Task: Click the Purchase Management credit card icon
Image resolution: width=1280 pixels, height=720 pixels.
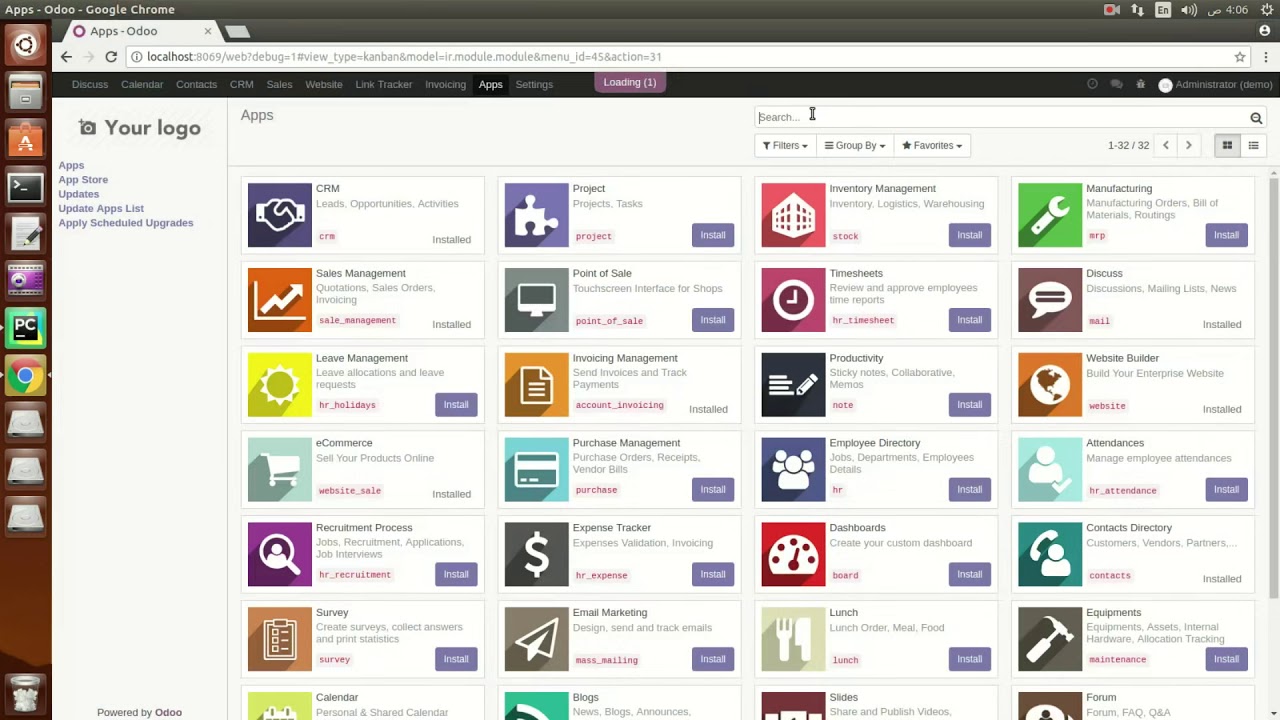Action: pos(536,469)
